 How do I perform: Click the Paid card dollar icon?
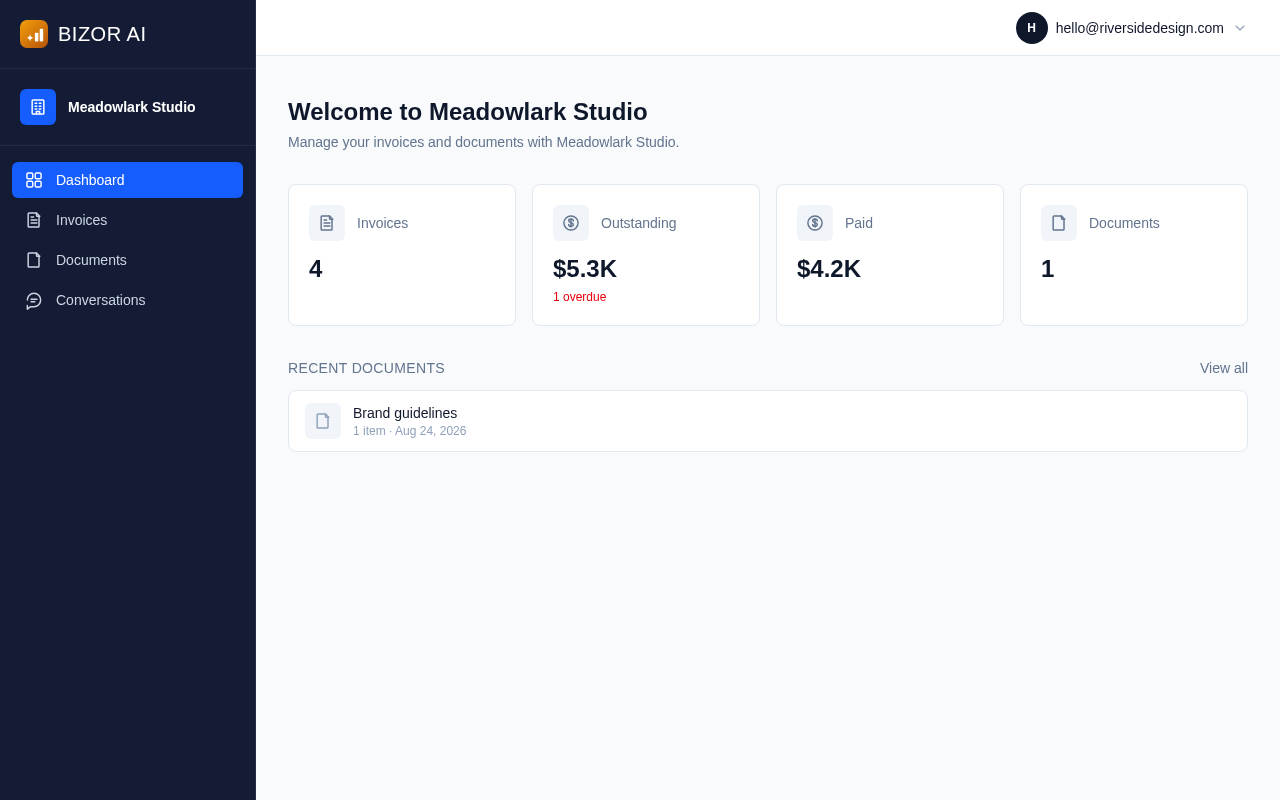click(815, 223)
